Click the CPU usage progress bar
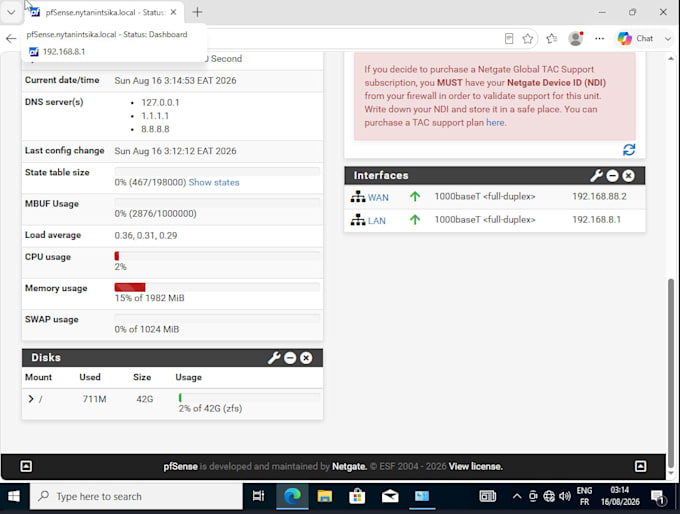 tap(217, 256)
